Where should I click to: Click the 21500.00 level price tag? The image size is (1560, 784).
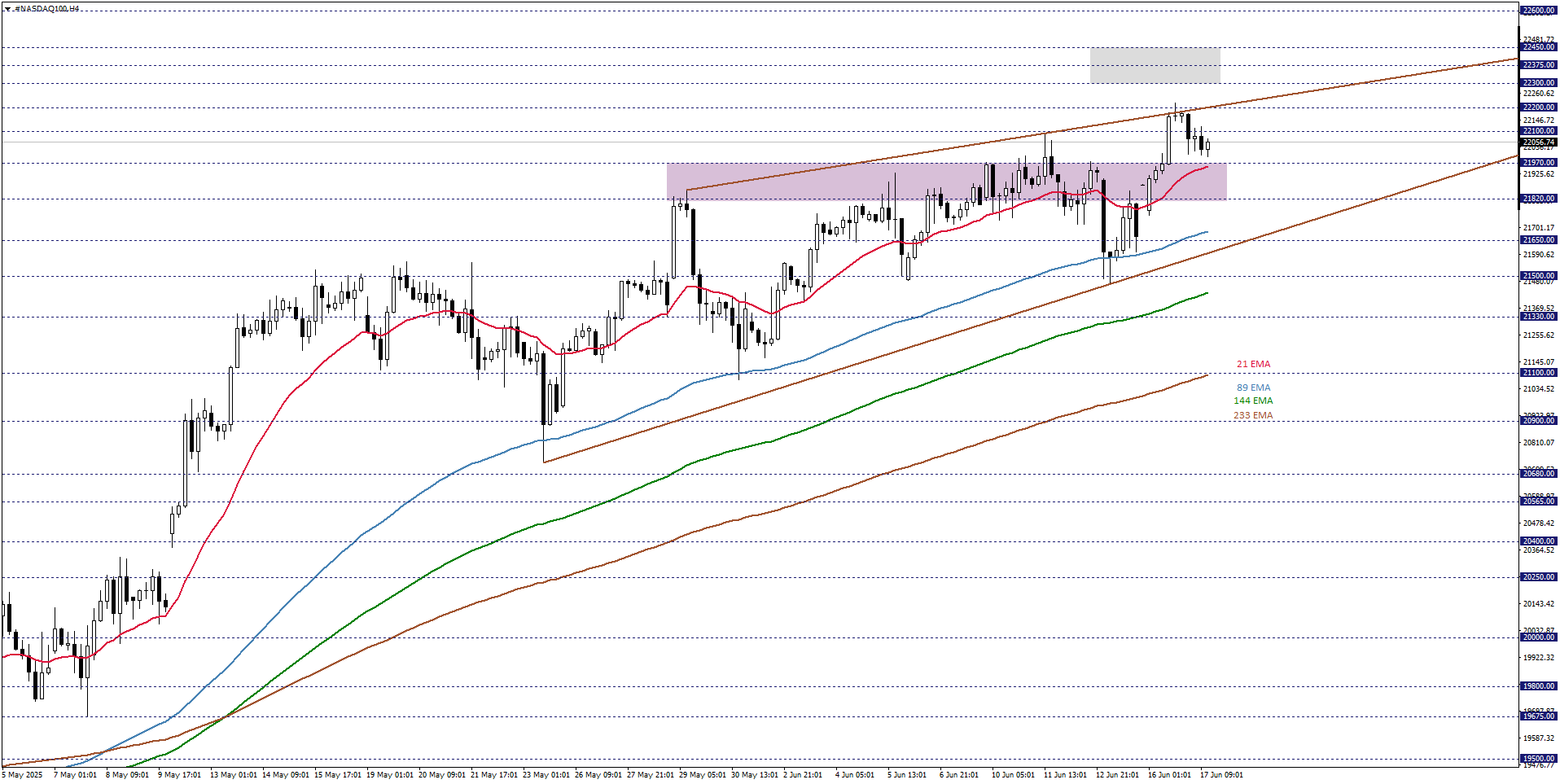[x=1539, y=276]
